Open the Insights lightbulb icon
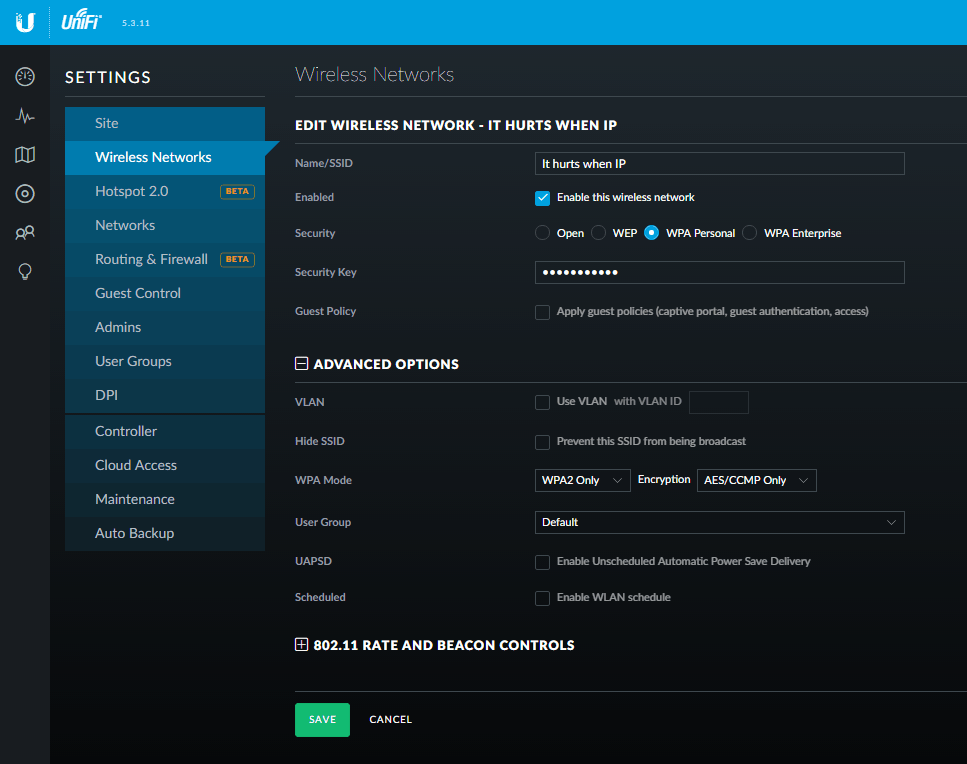 coord(25,272)
